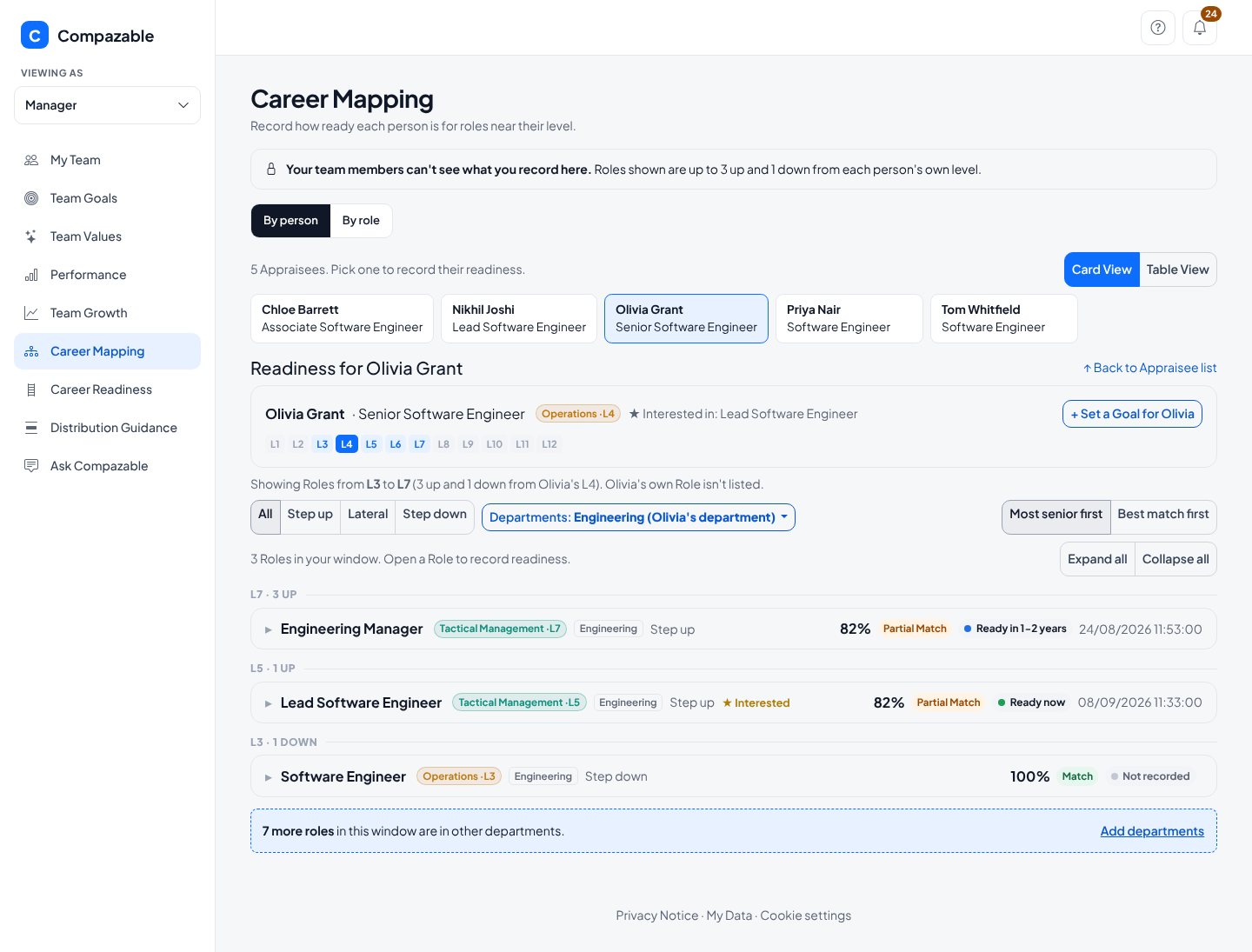Screen dimensions: 1252x952
Task: Go Back to Appraisee list
Action: 1149,369
